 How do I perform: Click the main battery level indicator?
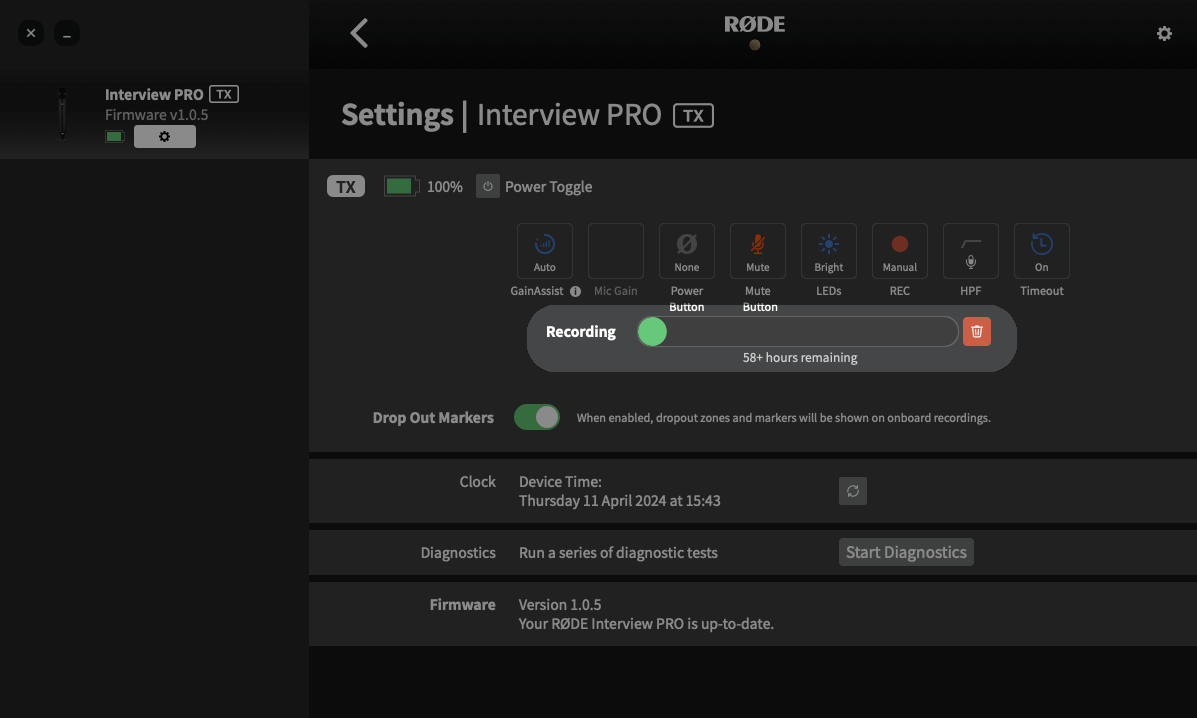coord(402,186)
